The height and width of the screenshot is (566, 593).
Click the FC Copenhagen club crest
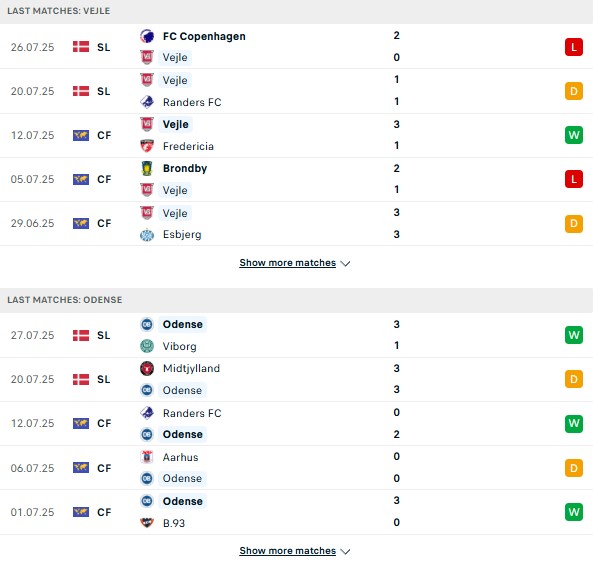(x=147, y=36)
